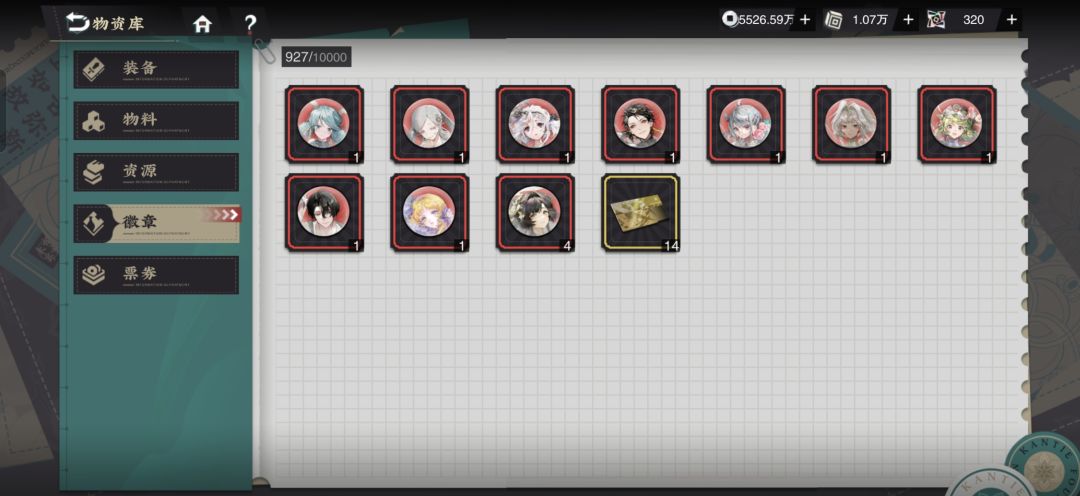Select the green-haired flower badge
Viewport: 1080px width, 496px height.
pos(957,124)
